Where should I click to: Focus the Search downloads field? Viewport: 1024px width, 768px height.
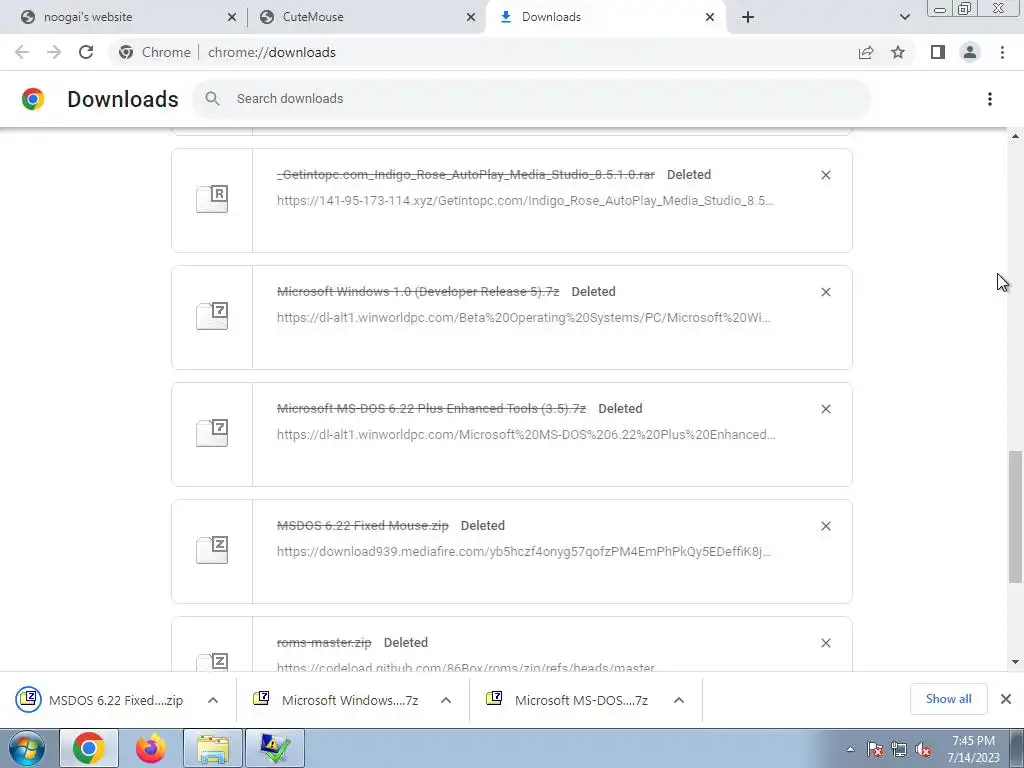pyautogui.click(x=531, y=99)
